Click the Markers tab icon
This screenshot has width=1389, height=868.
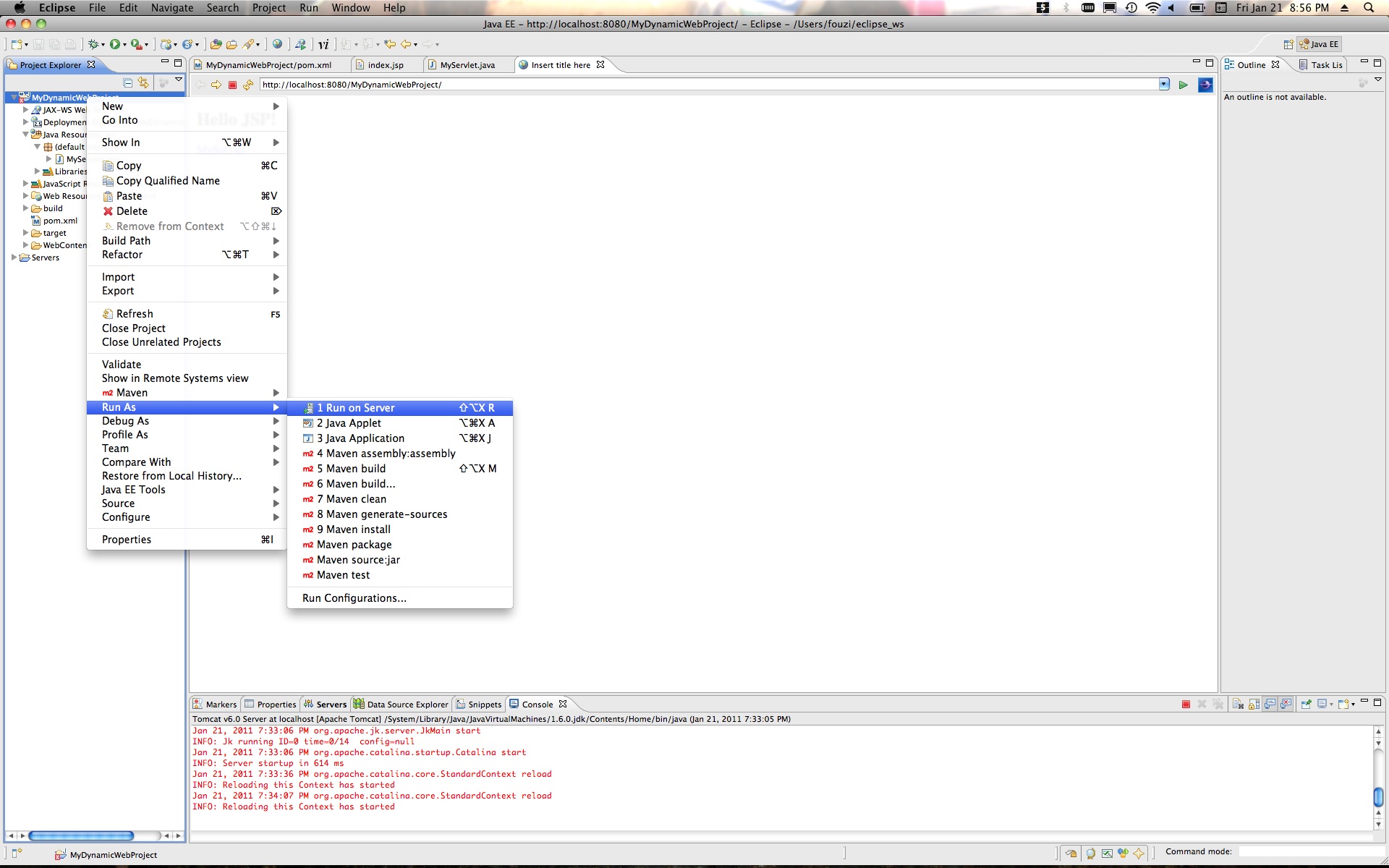pos(201,704)
